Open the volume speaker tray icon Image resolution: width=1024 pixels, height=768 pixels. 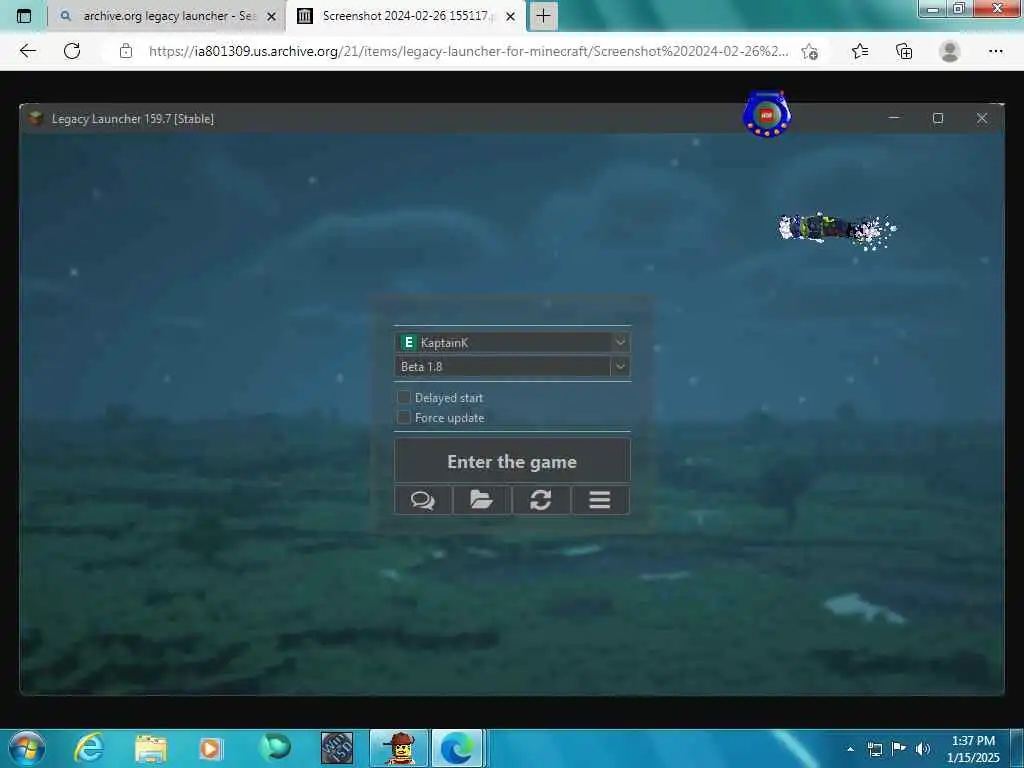[x=923, y=749]
